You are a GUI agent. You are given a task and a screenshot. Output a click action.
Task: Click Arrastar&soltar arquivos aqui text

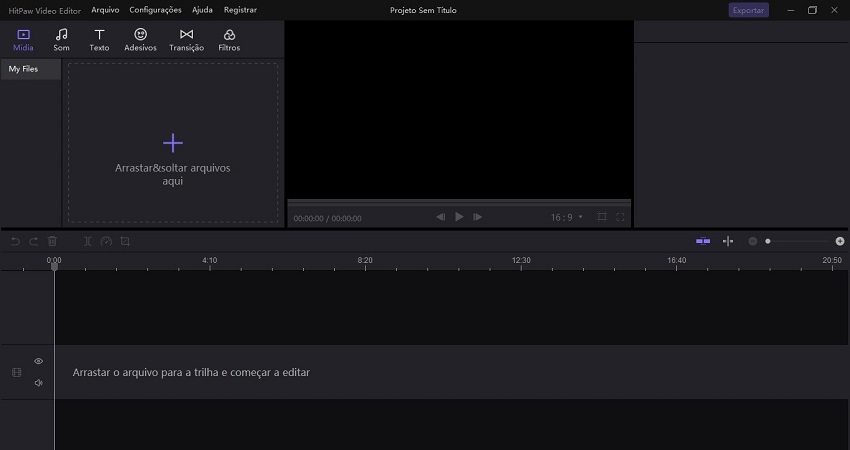click(x=173, y=175)
